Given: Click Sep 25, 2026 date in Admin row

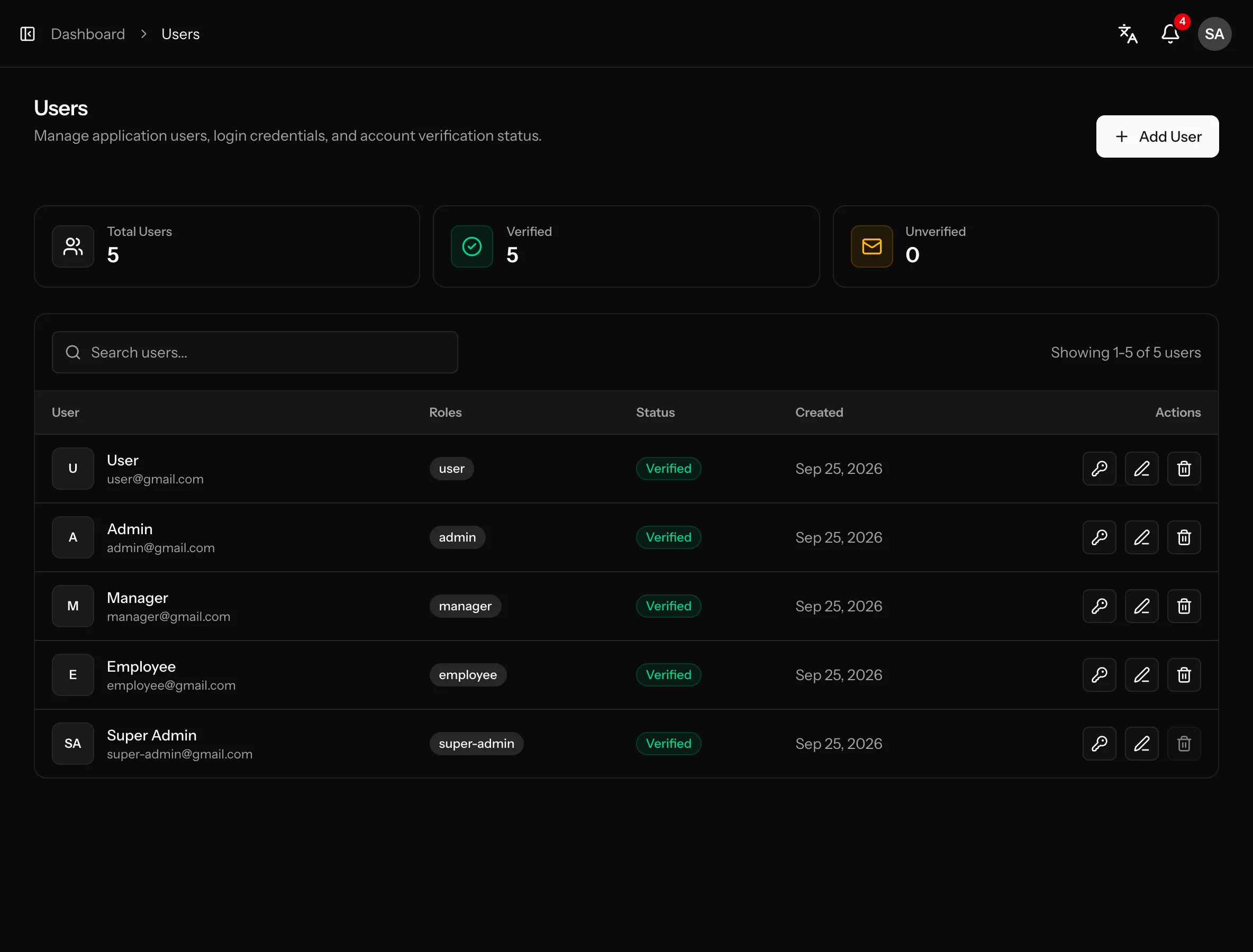Looking at the screenshot, I should click(839, 537).
